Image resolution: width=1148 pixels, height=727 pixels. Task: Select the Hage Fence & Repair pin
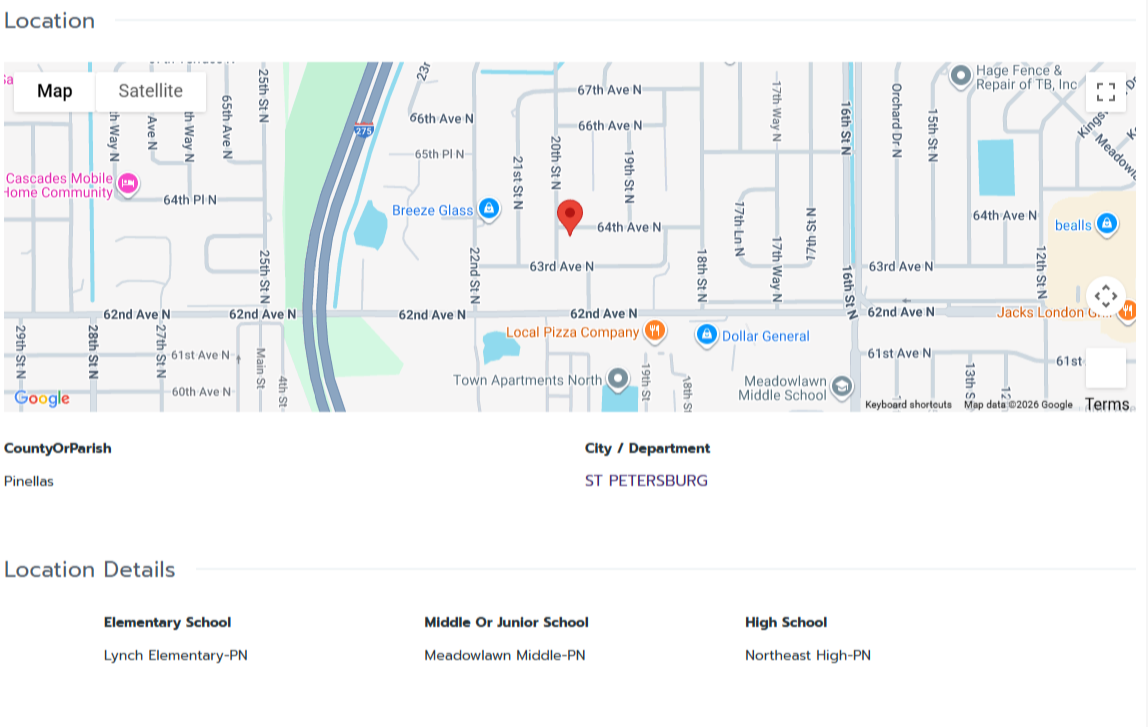pos(962,74)
